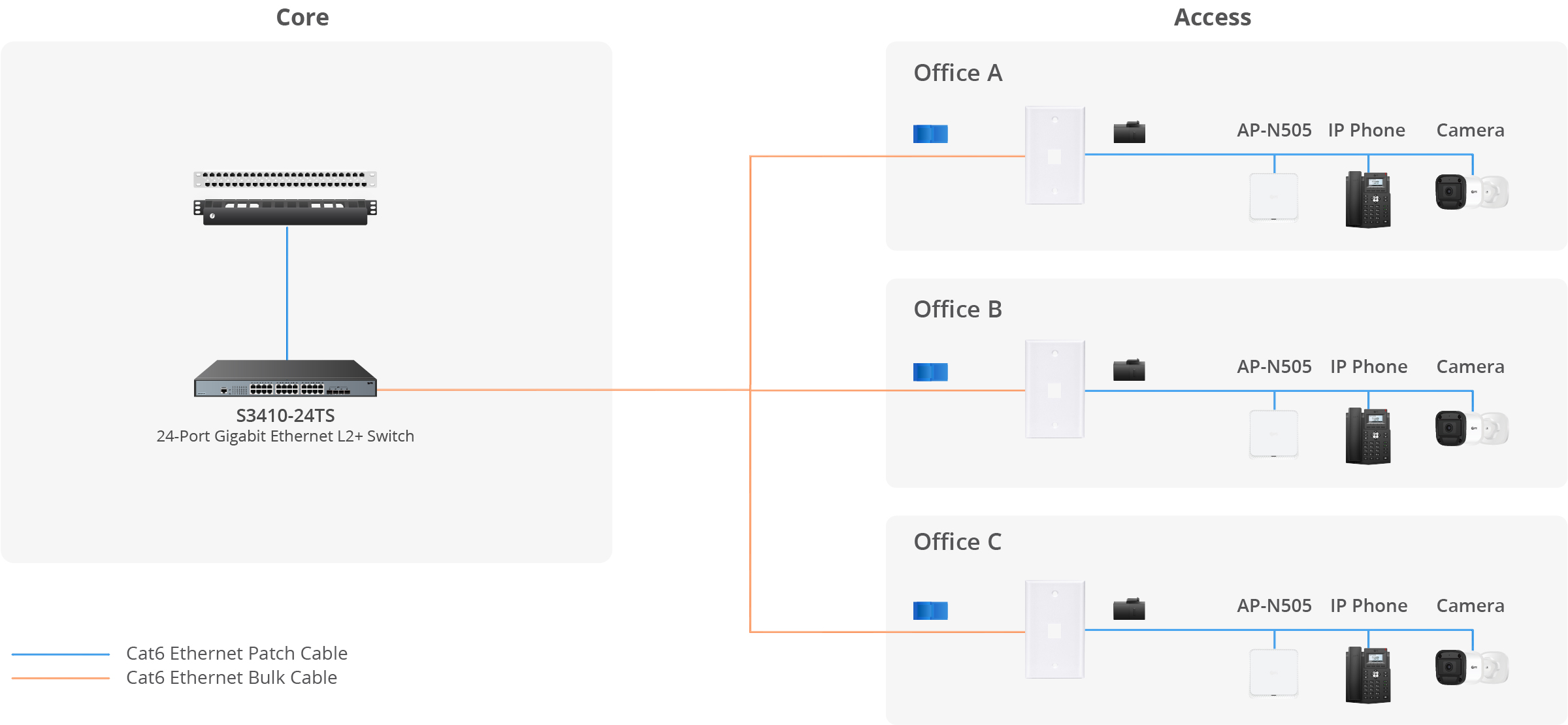The width and height of the screenshot is (1568, 725).
Task: Click the Office B title label
Action: tap(958, 309)
